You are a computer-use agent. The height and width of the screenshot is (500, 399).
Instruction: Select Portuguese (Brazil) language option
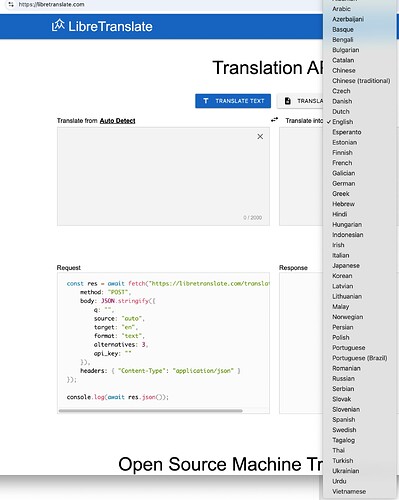tap(359, 358)
